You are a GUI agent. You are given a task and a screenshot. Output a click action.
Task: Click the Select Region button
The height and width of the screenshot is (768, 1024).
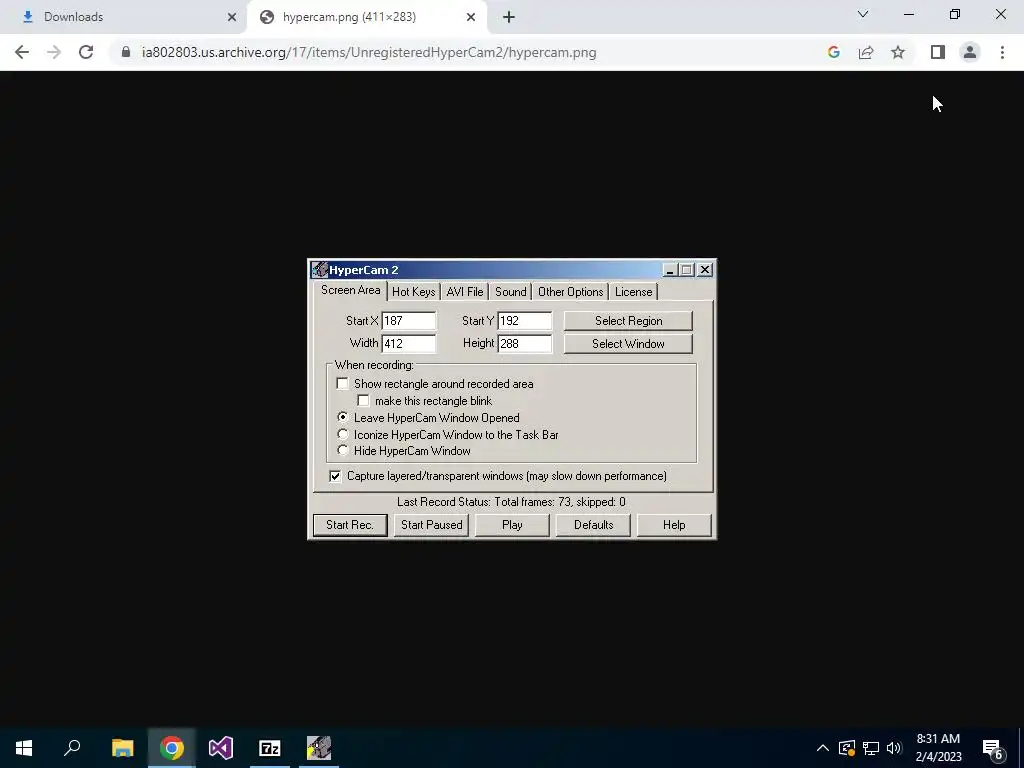coord(628,321)
